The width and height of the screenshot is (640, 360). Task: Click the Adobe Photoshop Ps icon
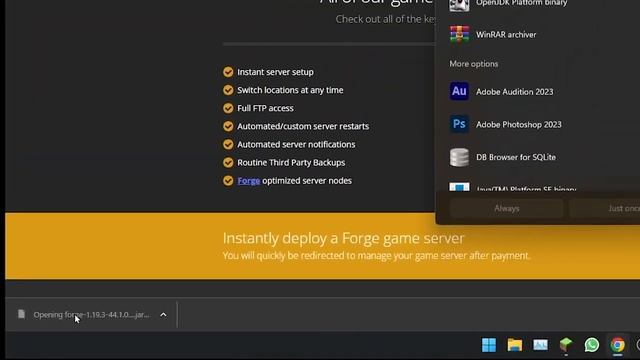[459, 124]
